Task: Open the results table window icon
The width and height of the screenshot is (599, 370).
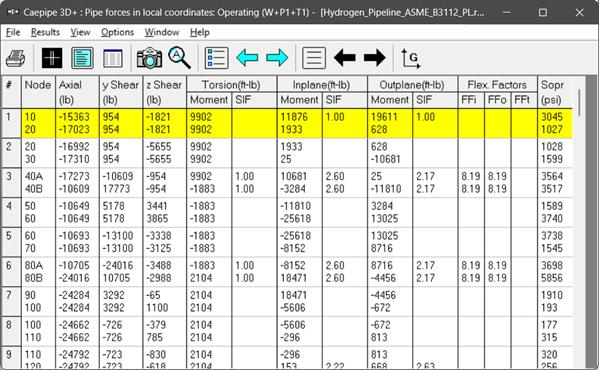Action: (x=113, y=58)
